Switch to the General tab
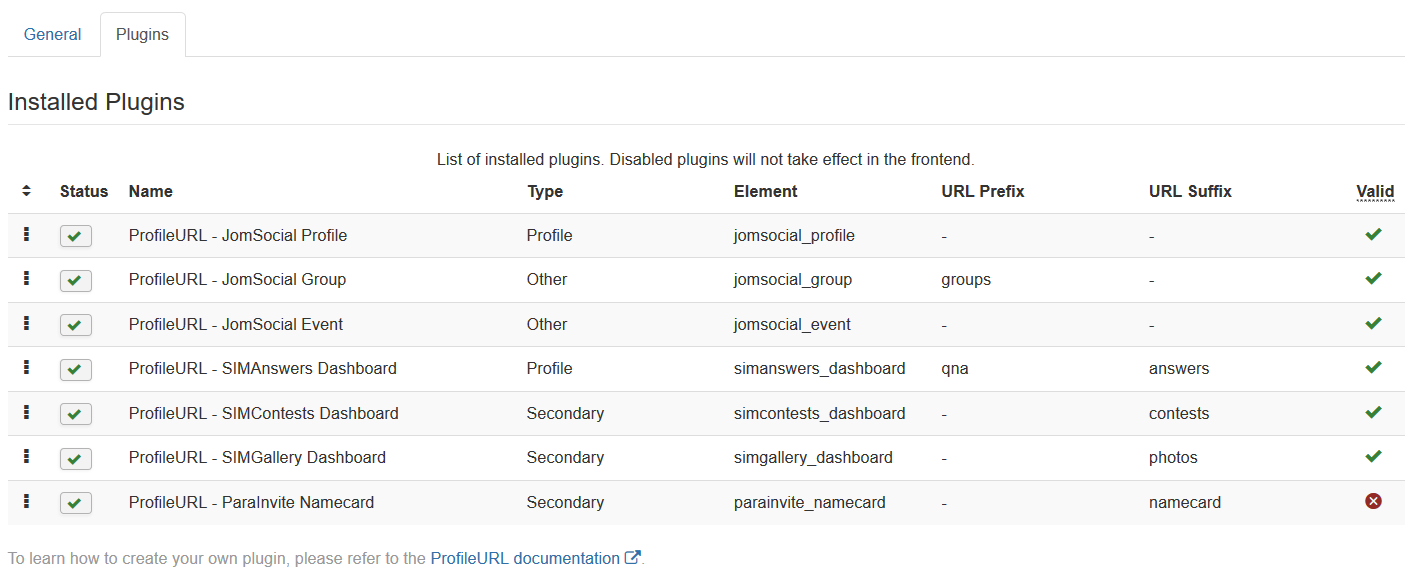This screenshot has width=1413, height=577. (53, 34)
